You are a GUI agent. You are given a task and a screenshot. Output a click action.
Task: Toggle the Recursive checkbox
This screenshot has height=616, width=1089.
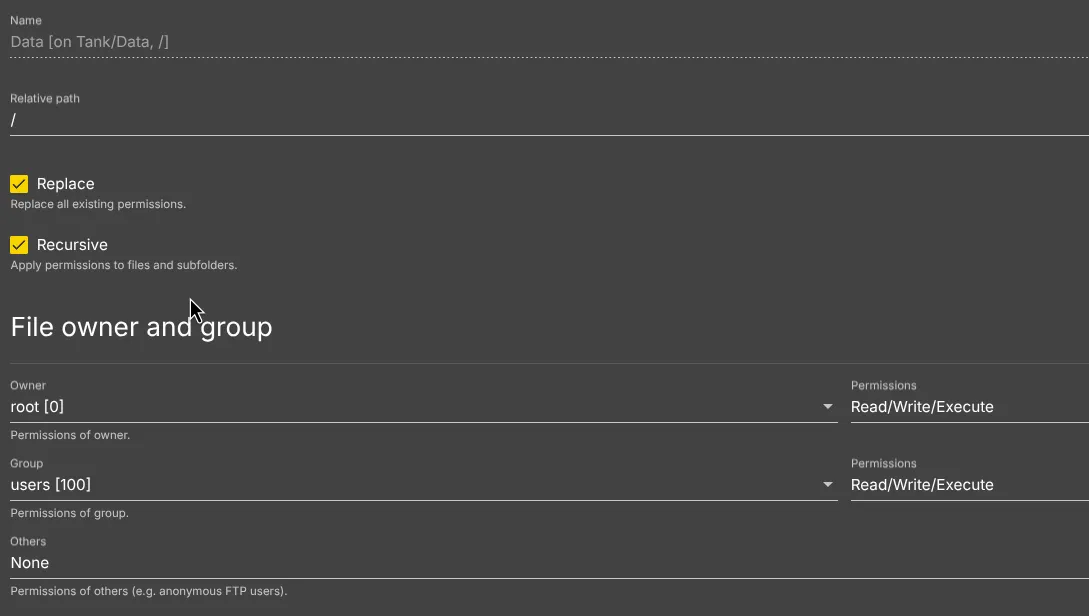pos(19,245)
